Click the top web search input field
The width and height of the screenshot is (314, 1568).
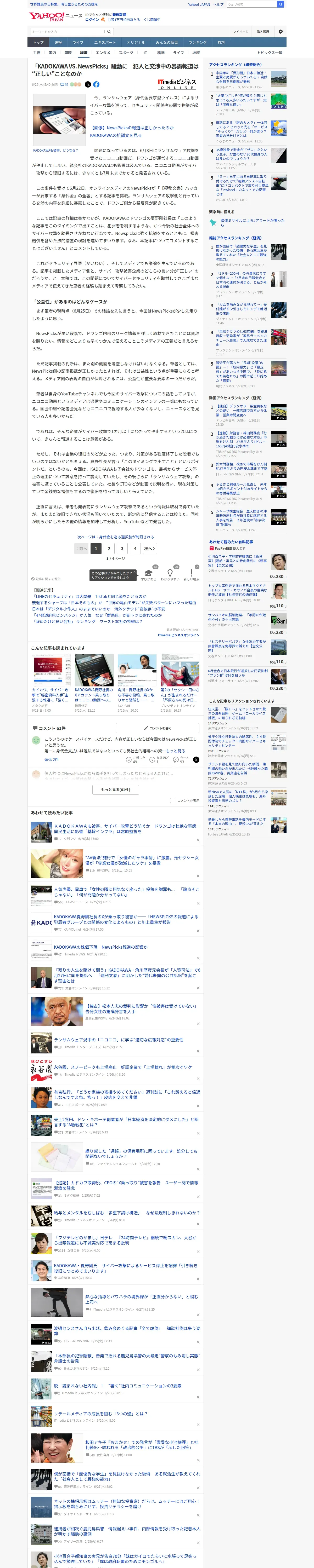(251, 4)
